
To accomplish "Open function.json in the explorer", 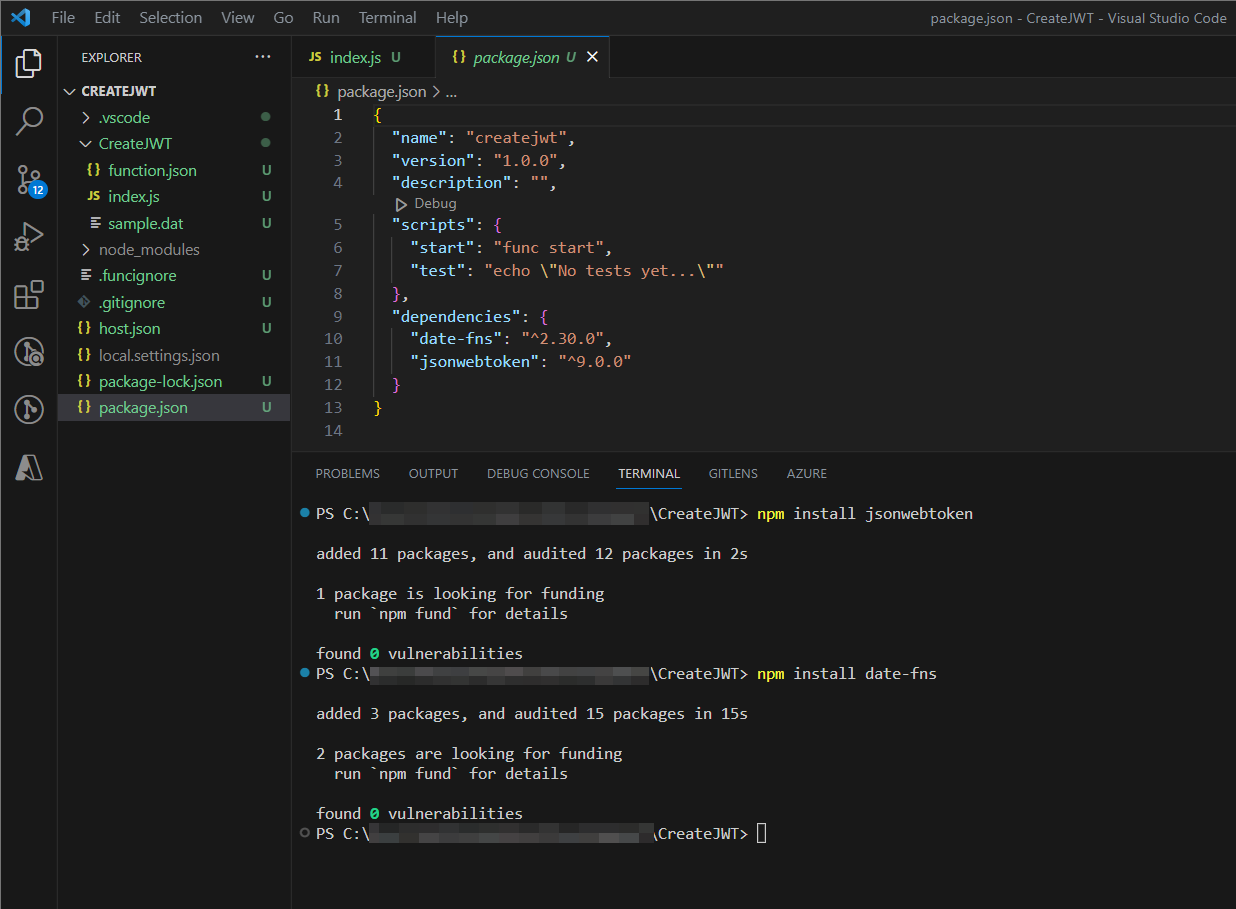I will click(x=174, y=171).
